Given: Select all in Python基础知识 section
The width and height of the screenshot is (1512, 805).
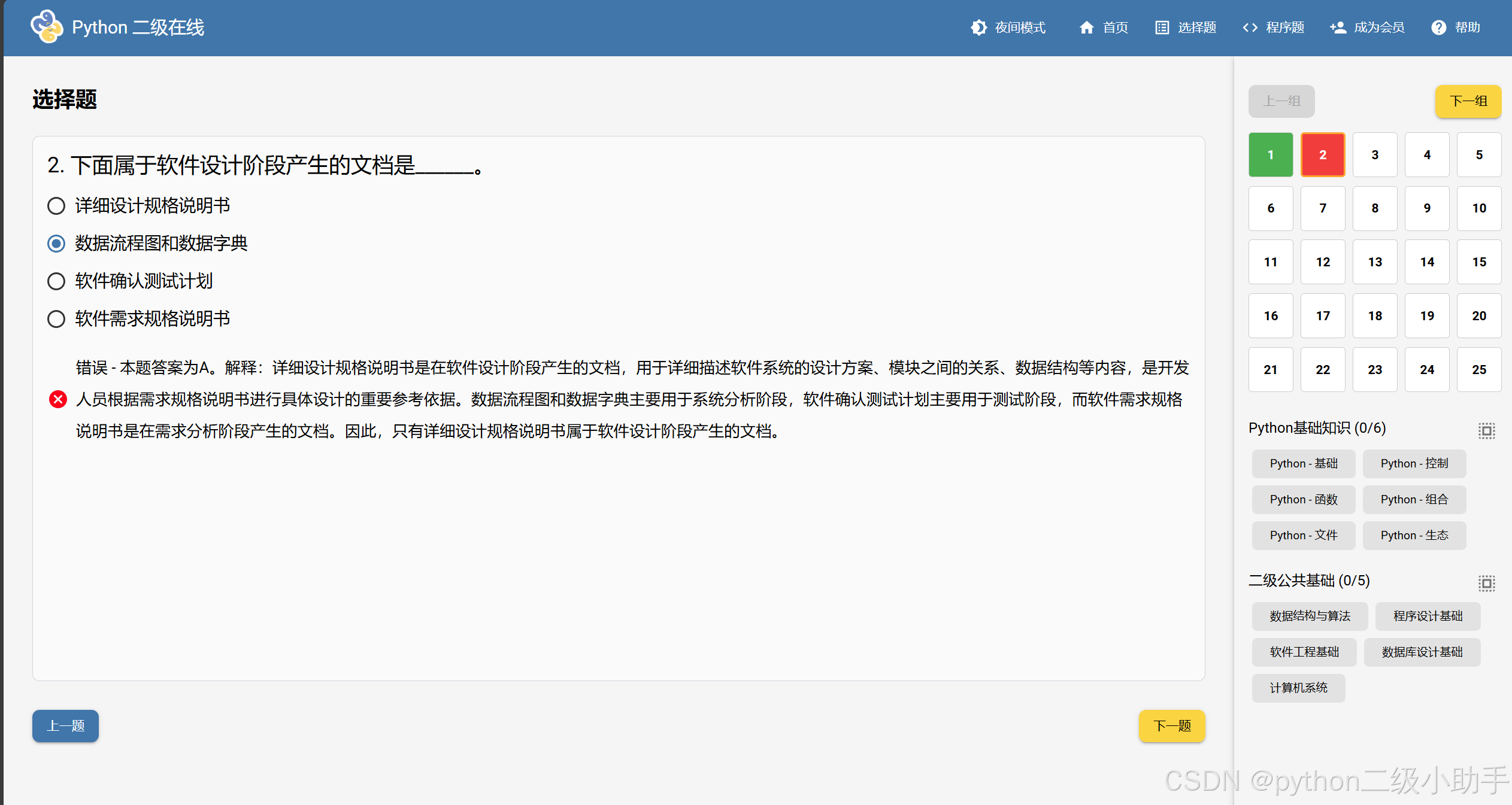Looking at the screenshot, I should (x=1486, y=430).
